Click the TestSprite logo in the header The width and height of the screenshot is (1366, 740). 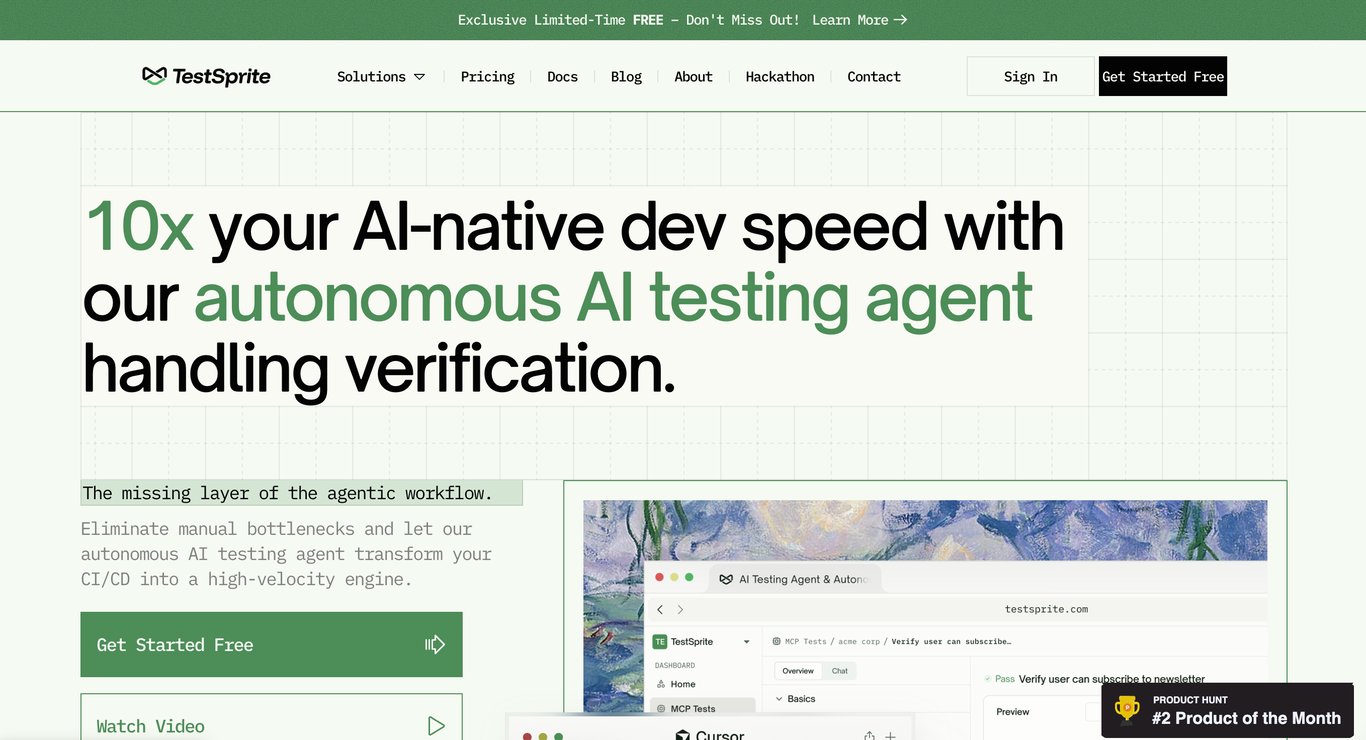coord(206,76)
